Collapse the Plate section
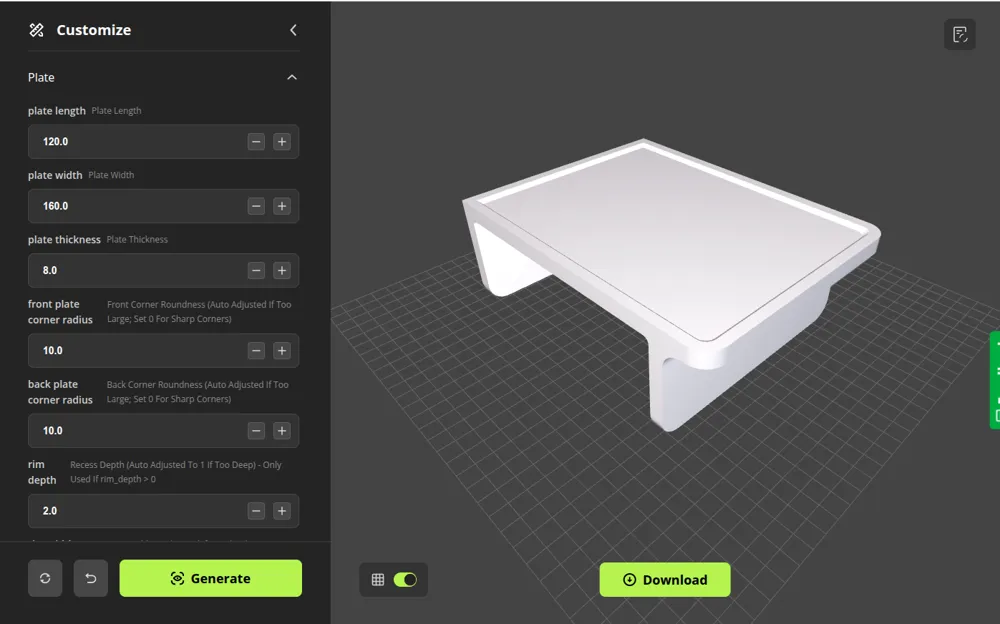Screen dimensions: 1000x624 [292, 77]
